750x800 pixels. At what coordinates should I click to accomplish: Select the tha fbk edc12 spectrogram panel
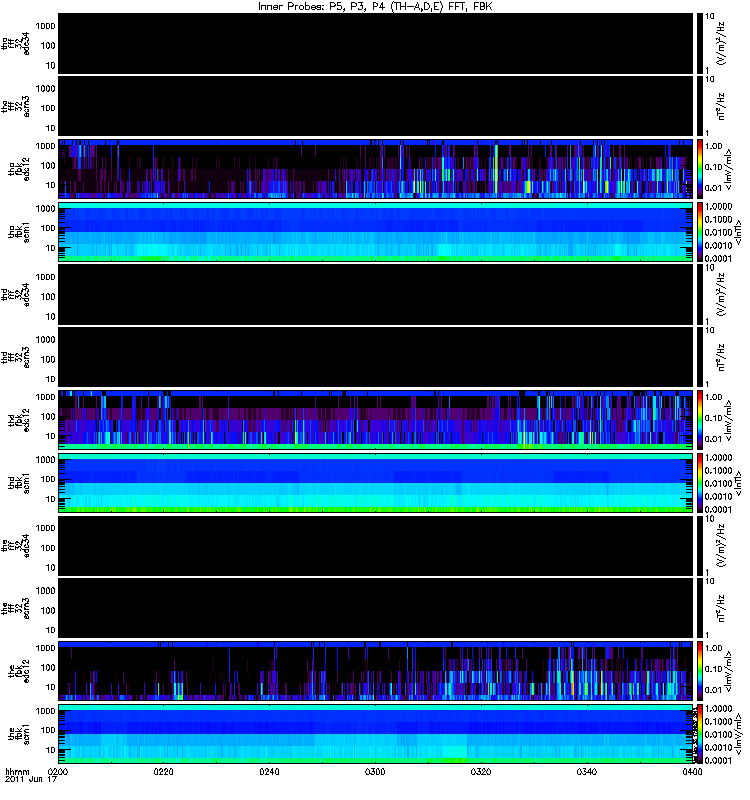376,169
